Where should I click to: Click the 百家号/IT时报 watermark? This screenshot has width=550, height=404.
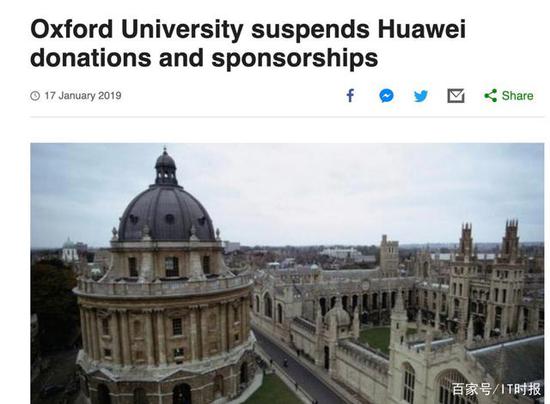pos(496,389)
